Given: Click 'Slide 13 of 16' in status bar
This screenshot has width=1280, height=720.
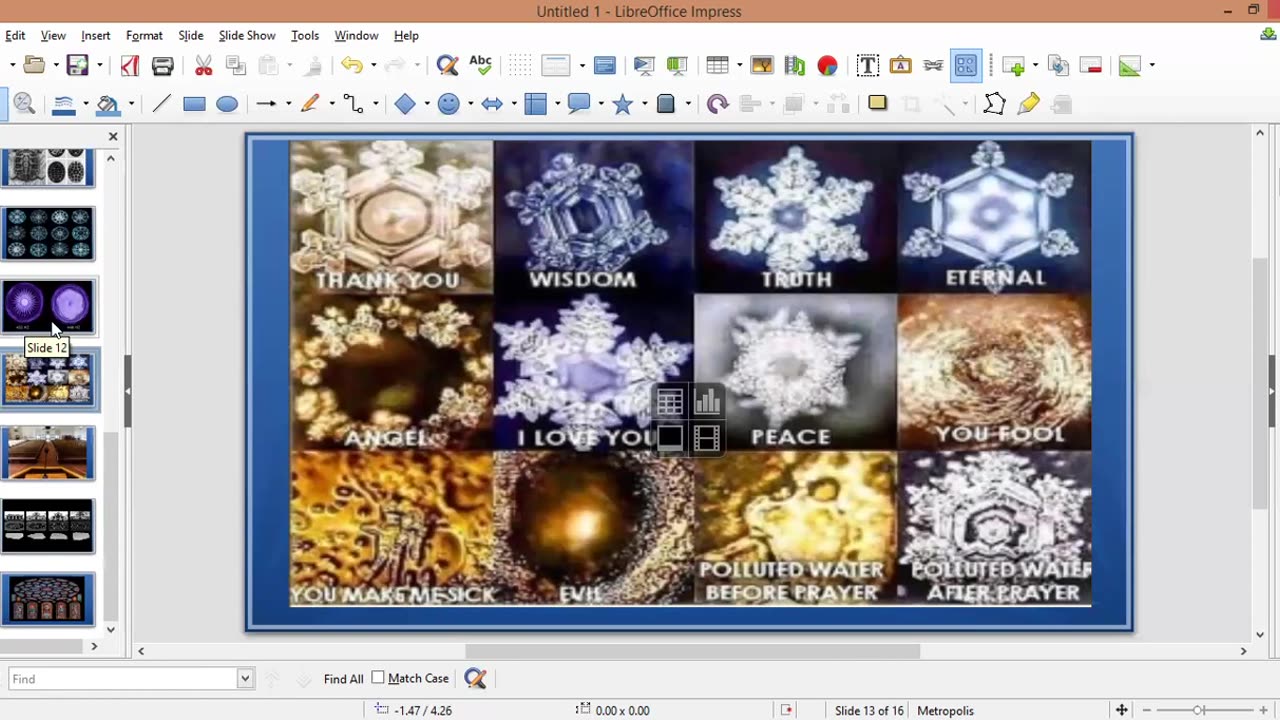Looking at the screenshot, I should coord(869,710).
